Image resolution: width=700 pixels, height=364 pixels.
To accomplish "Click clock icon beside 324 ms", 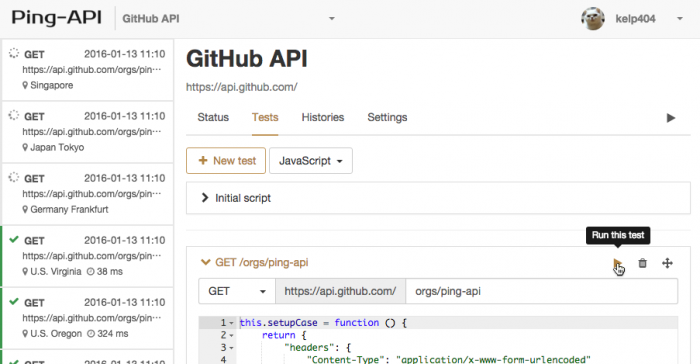I will (x=91, y=334).
